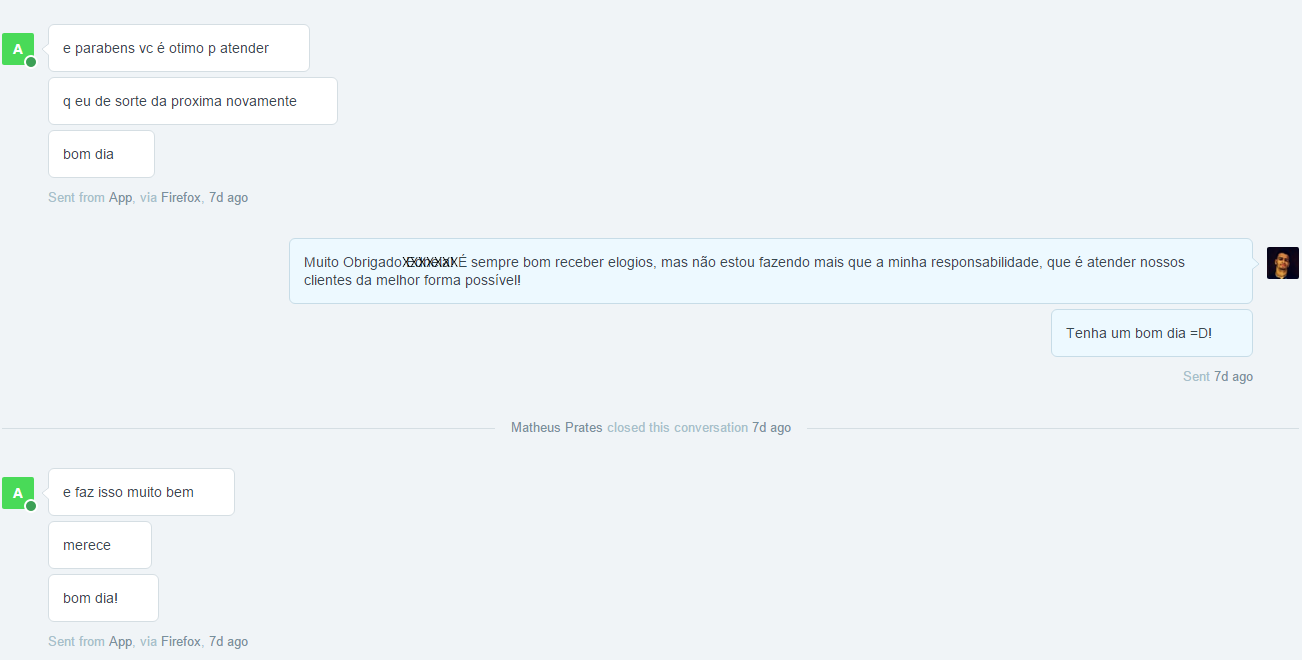Click "Firefox" link under the first "bom dia" message
This screenshot has width=1302, height=660.
[181, 198]
